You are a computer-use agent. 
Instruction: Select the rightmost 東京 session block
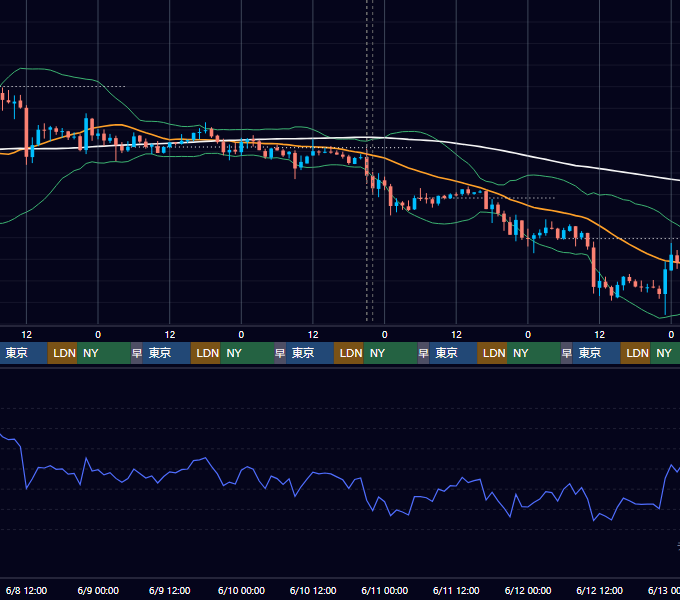(x=596, y=353)
